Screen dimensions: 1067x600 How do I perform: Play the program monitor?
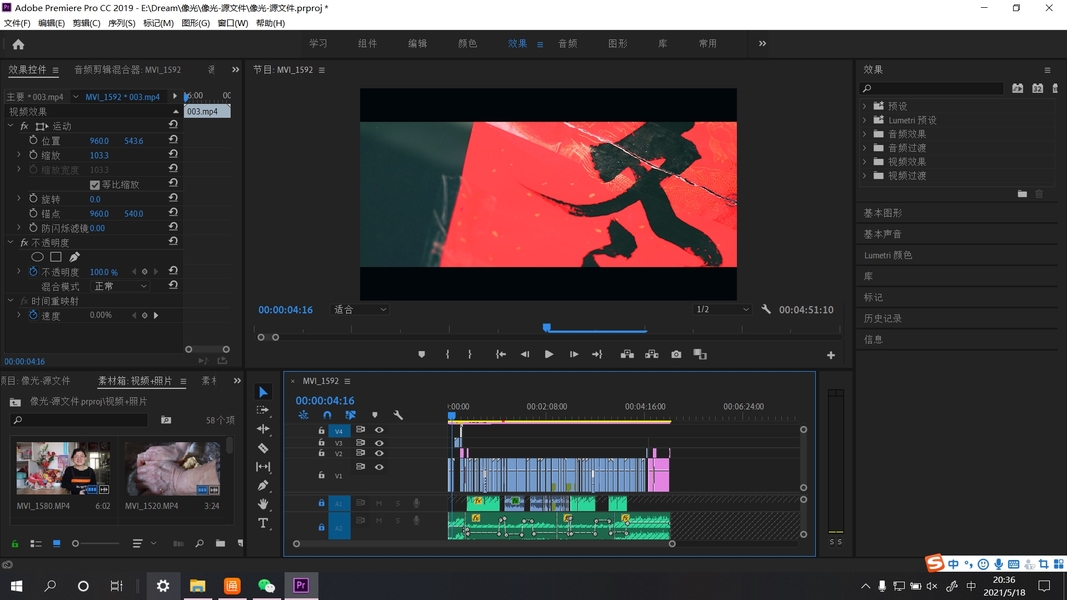548,354
